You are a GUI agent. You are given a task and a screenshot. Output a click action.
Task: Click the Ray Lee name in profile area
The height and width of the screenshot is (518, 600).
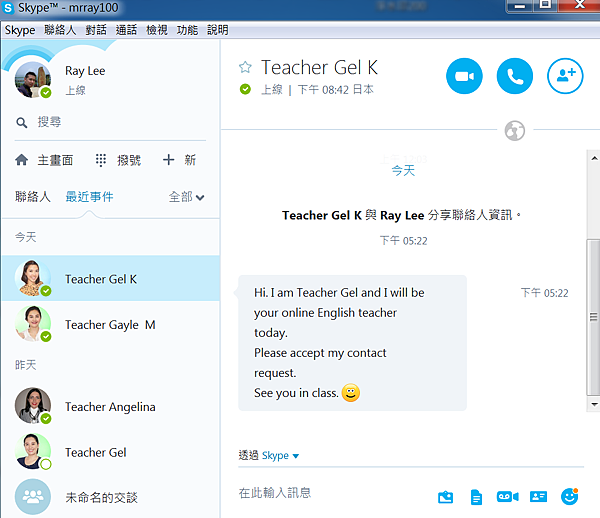click(x=85, y=71)
